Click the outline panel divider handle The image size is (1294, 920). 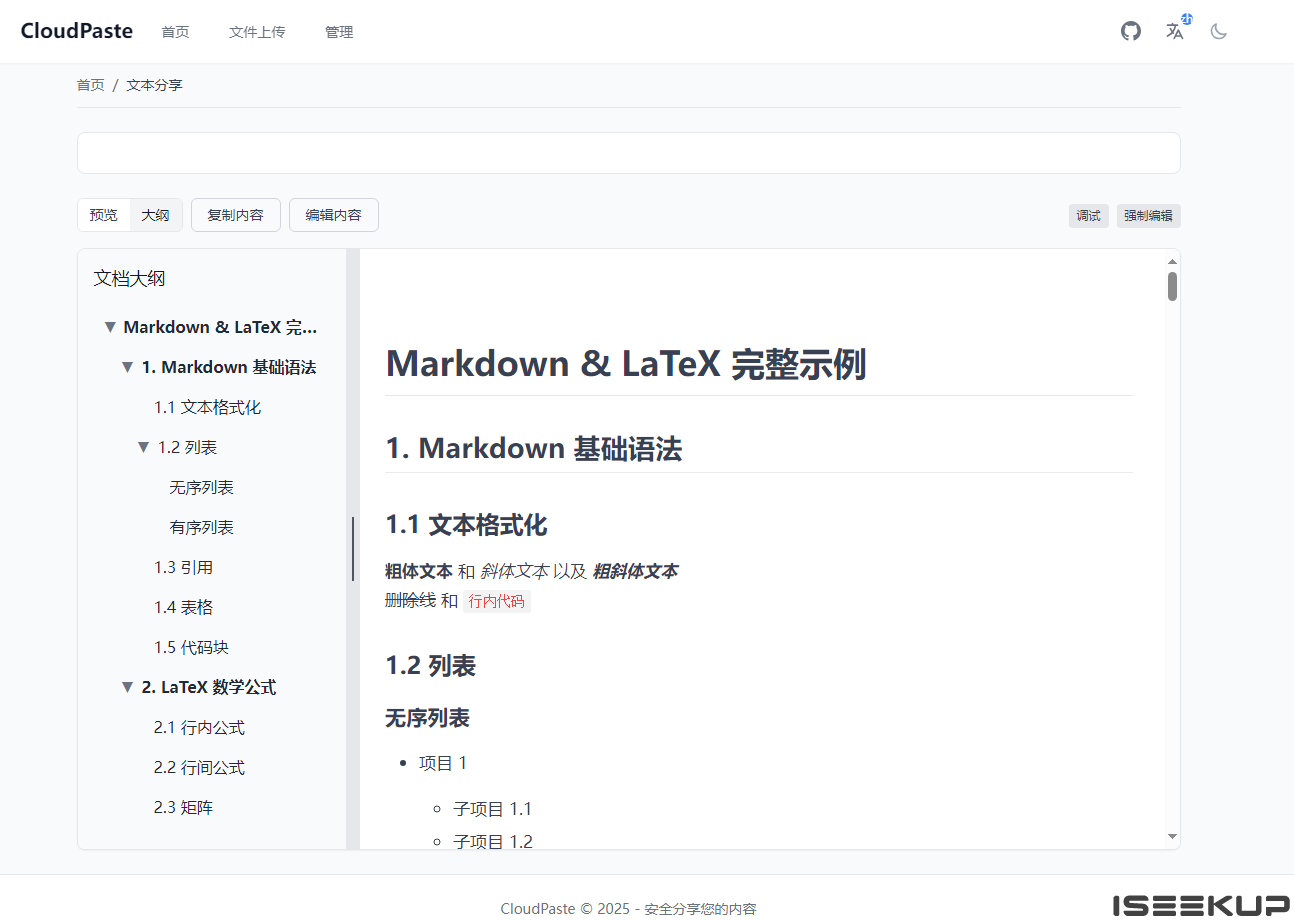click(x=353, y=549)
